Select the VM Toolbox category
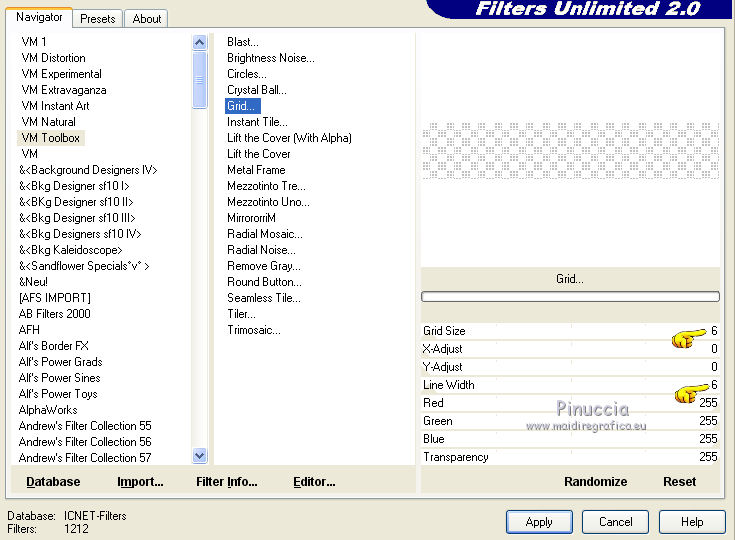Image resolution: width=735 pixels, height=540 pixels. tap(51, 138)
